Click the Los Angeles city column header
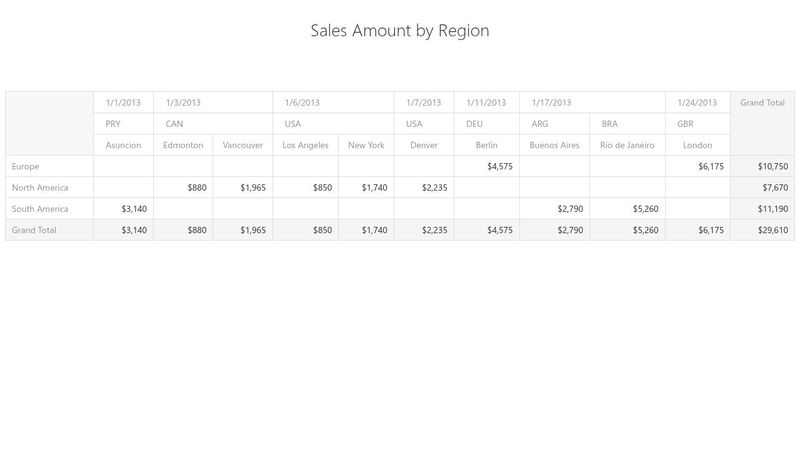Viewport: 800px width, 450px height. tap(305, 145)
